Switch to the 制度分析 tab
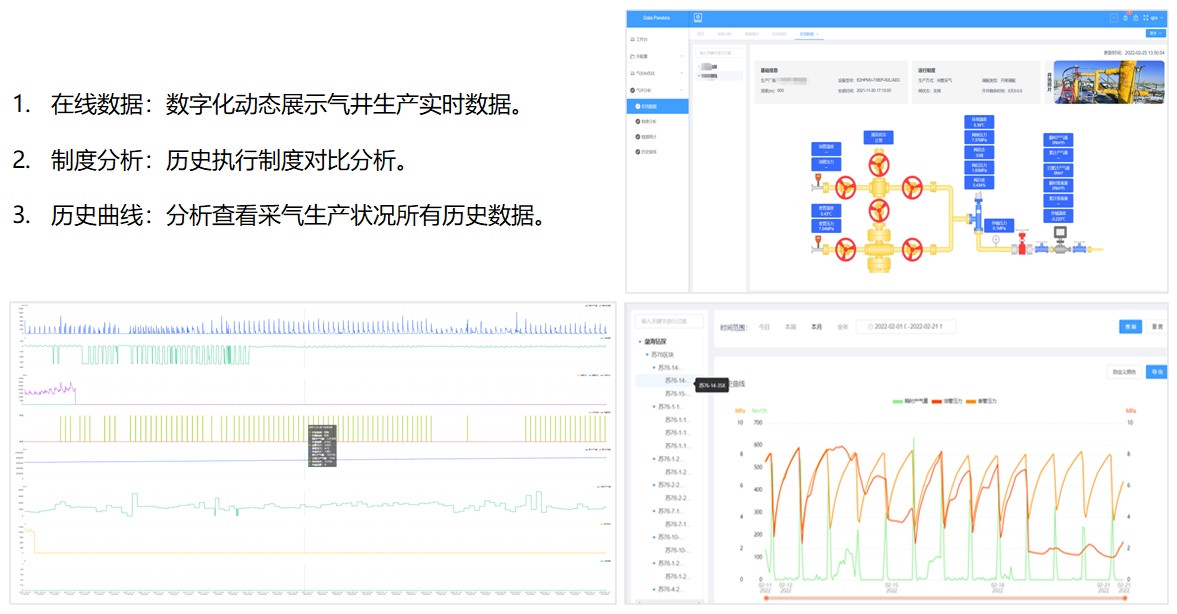Image resolution: width=1177 pixels, height=614 pixels. (x=725, y=34)
